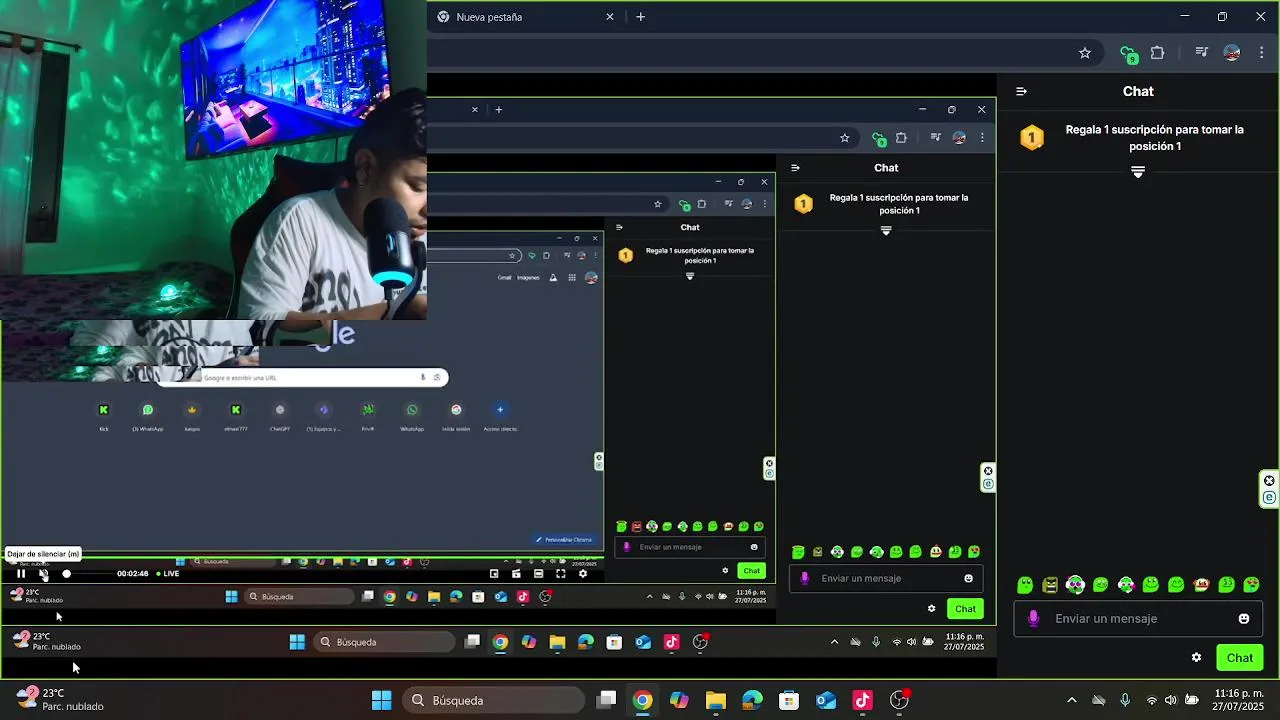1280x720 pixels.
Task: Send with the outermost green Chat button
Action: coord(1240,658)
